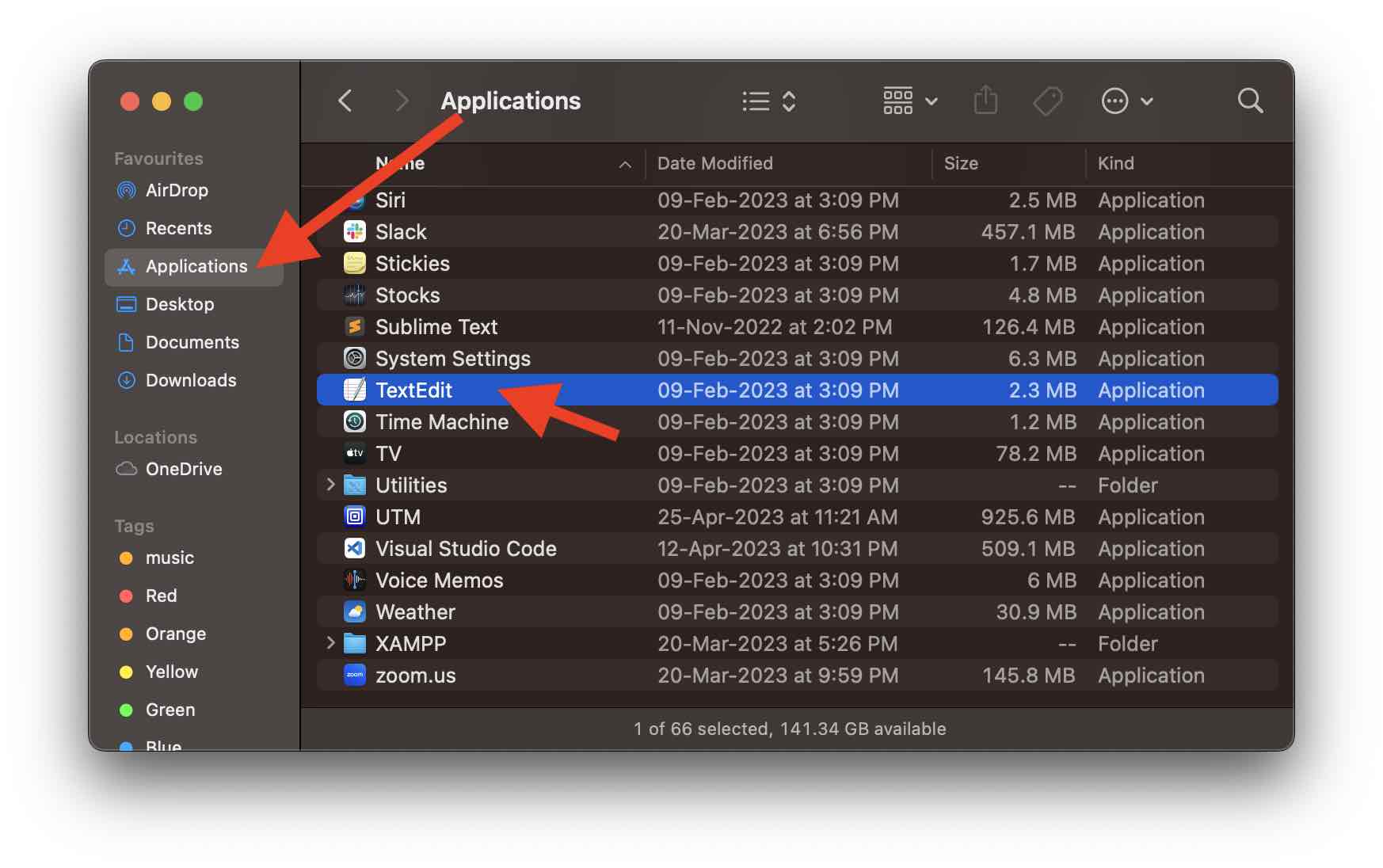Select the Time Machine row
Image resolution: width=1383 pixels, height=868 pixels.
point(443,422)
